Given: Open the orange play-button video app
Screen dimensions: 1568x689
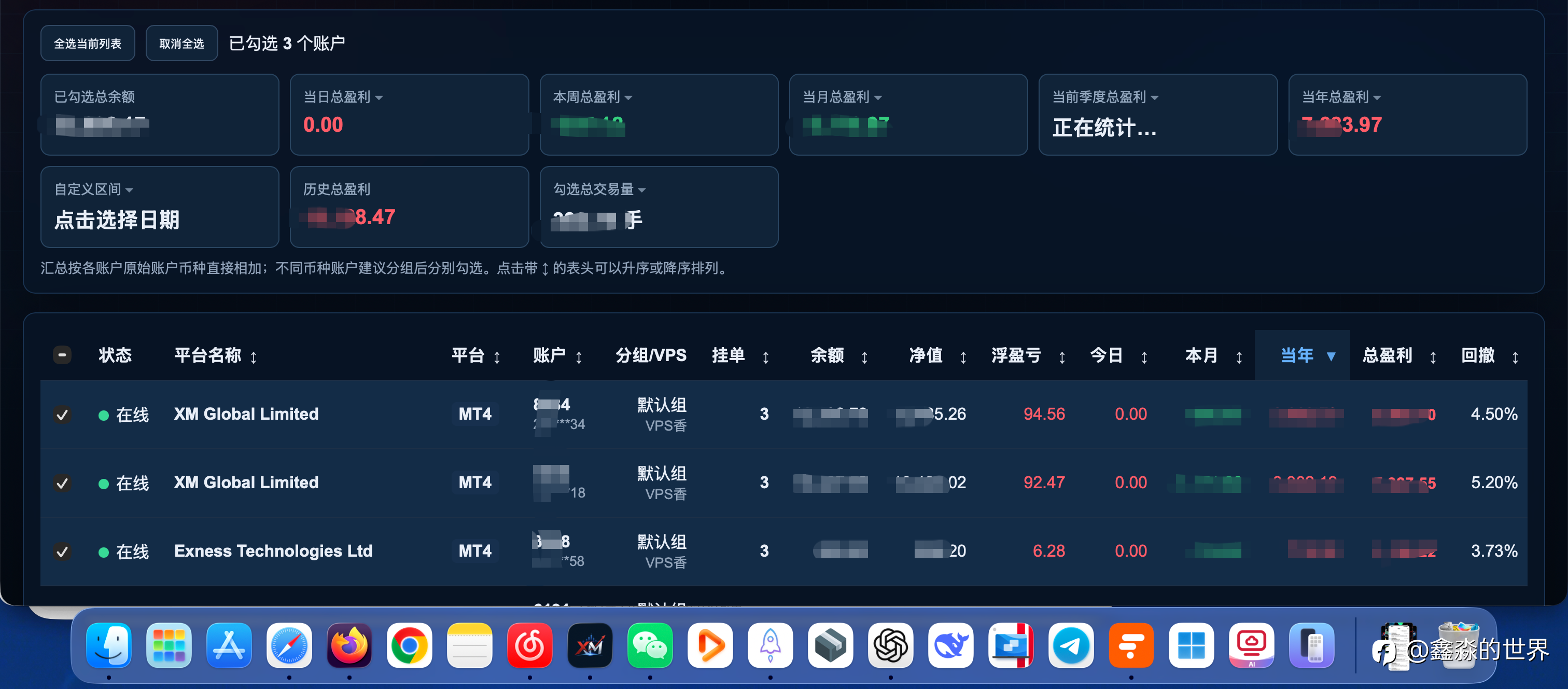Looking at the screenshot, I should coord(710,645).
